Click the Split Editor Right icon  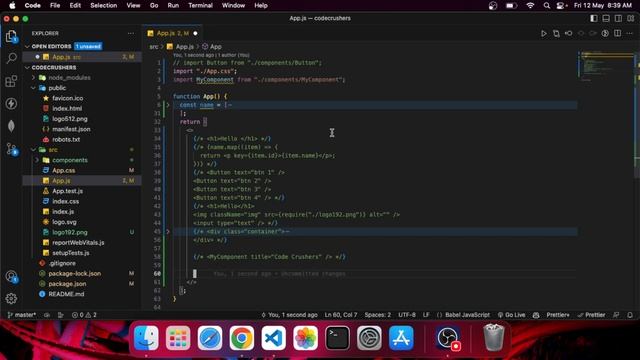point(618,33)
